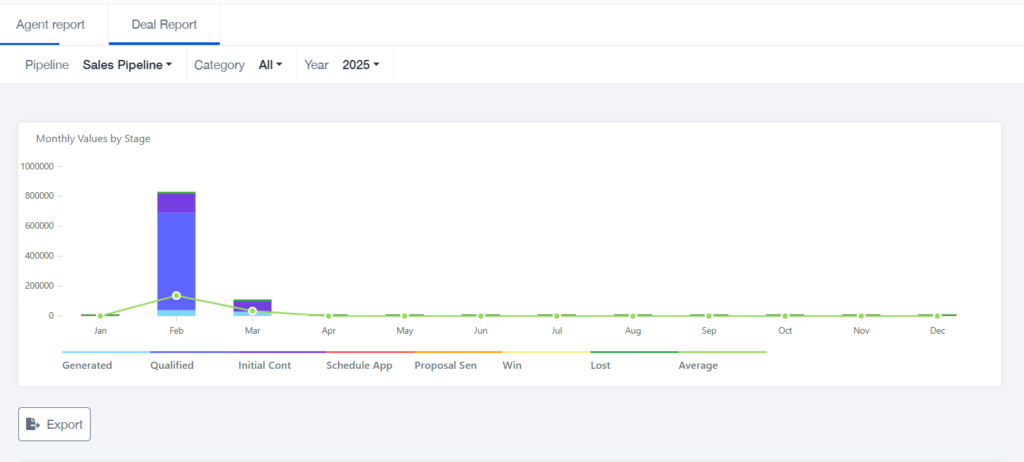Toggle the Win legend series
The height and width of the screenshot is (462, 1024).
[512, 365]
